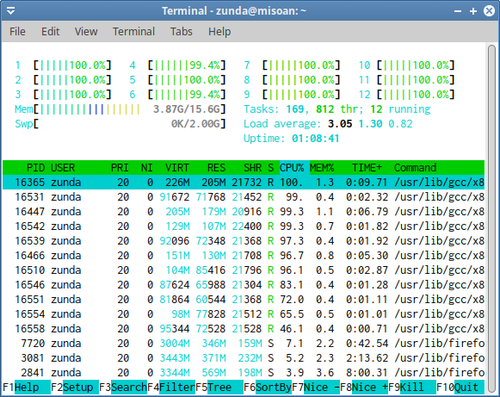The image size is (500, 397).
Task: Click CPU 12 usage meter
Action: [x=407, y=94]
